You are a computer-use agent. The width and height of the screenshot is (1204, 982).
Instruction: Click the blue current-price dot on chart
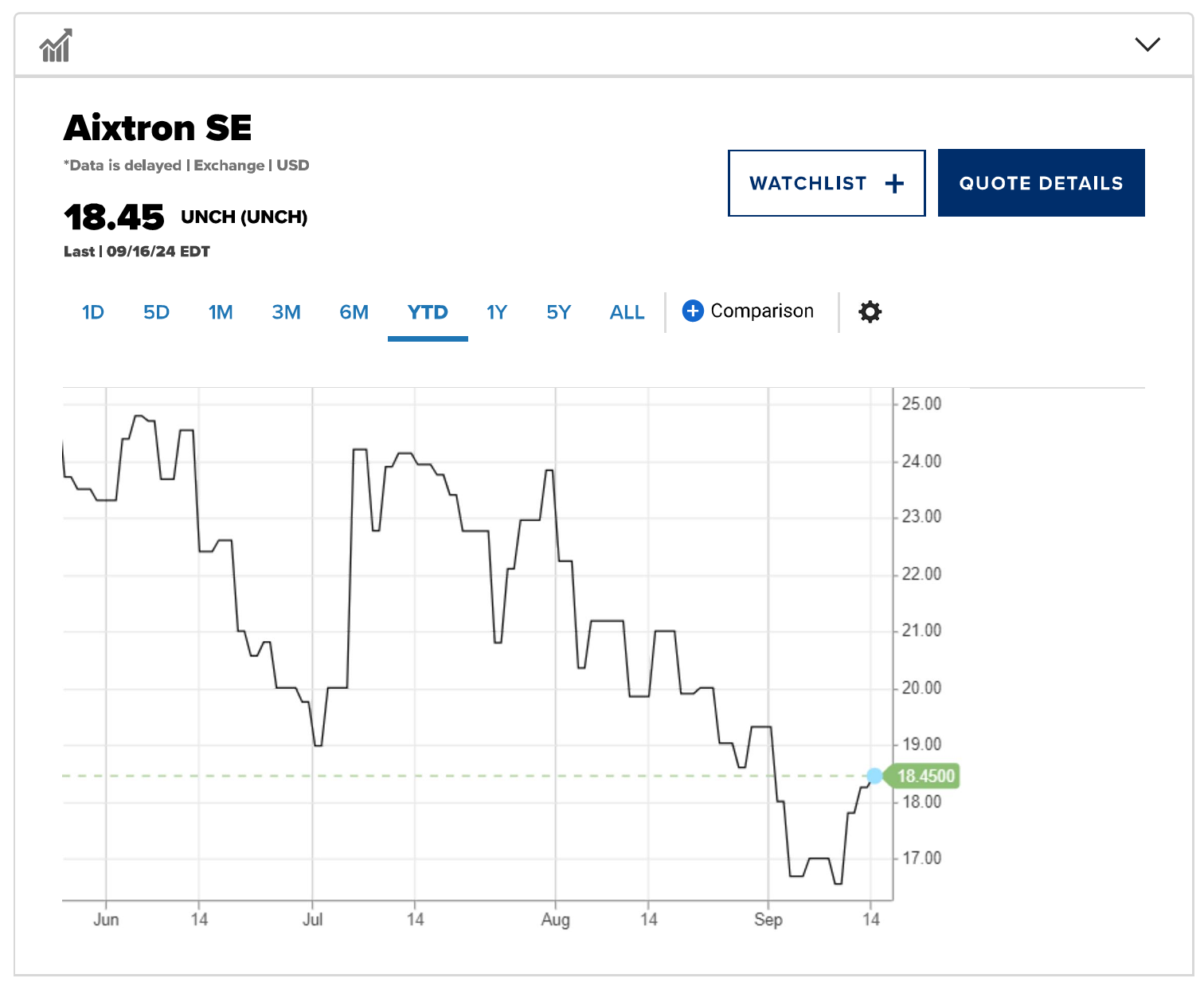coord(874,776)
